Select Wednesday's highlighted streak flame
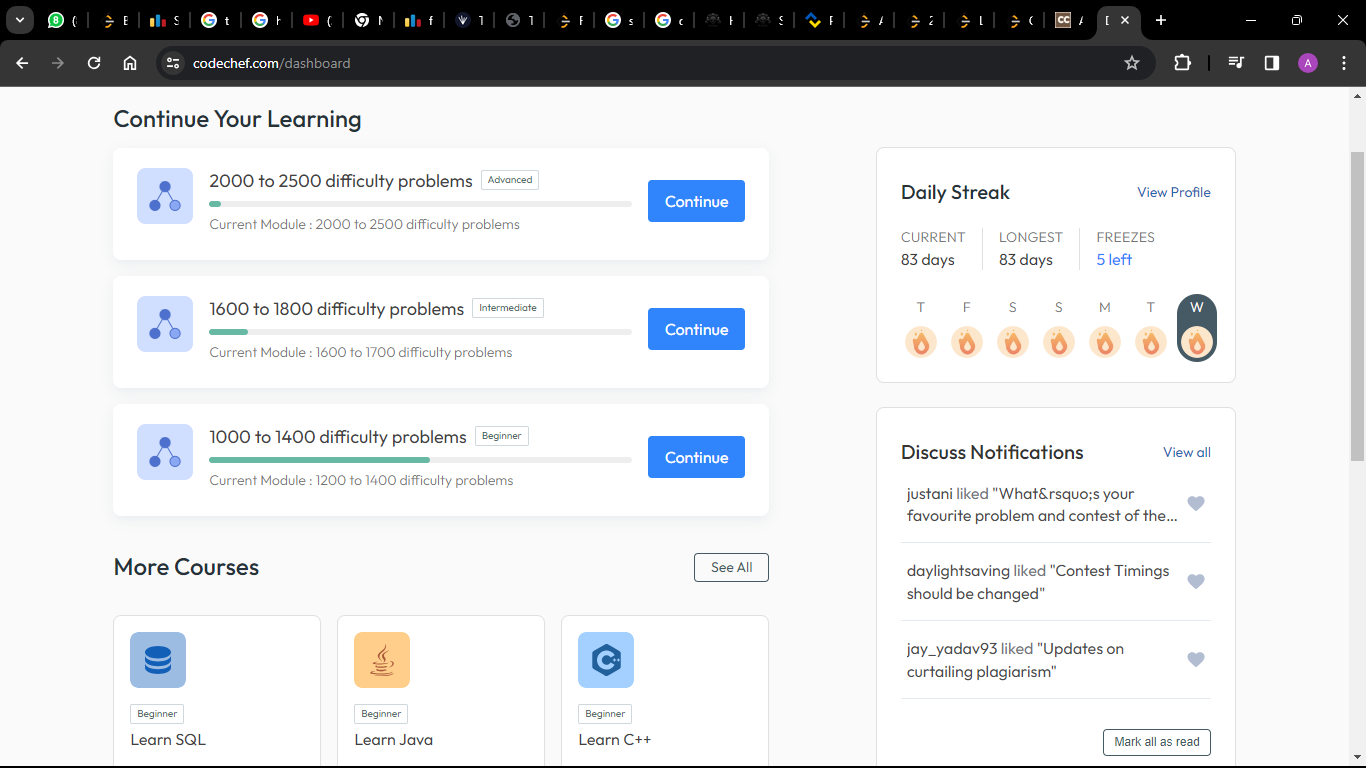The width and height of the screenshot is (1366, 768). (1196, 343)
